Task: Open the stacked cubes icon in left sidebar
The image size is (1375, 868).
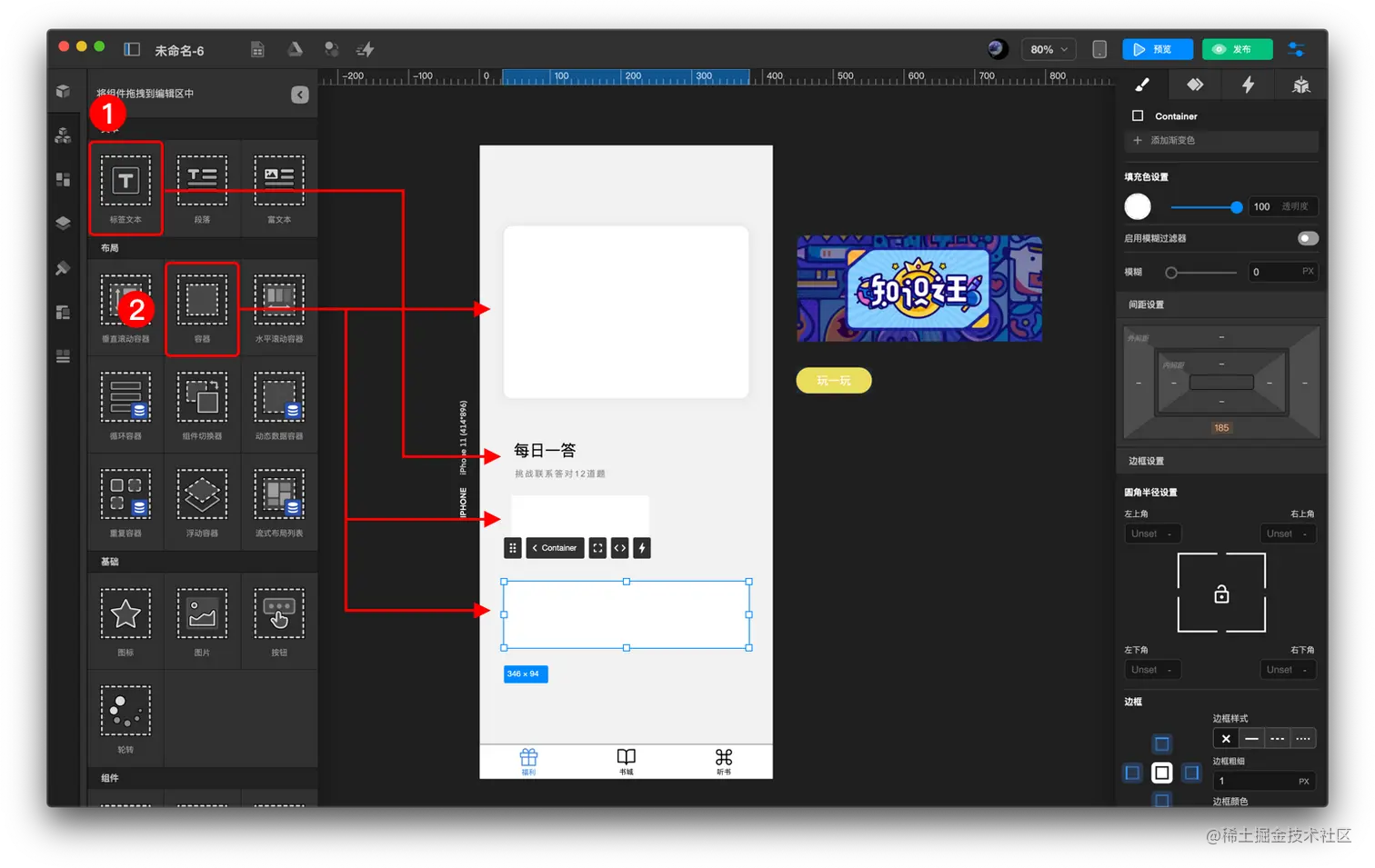Action: click(x=63, y=135)
